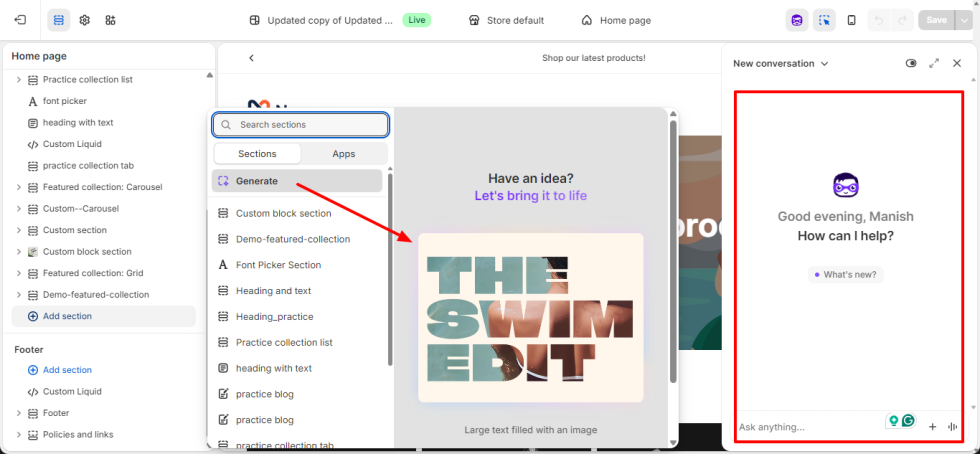The image size is (980, 454).
Task: Open the app embeds icon
Action: click(110, 20)
